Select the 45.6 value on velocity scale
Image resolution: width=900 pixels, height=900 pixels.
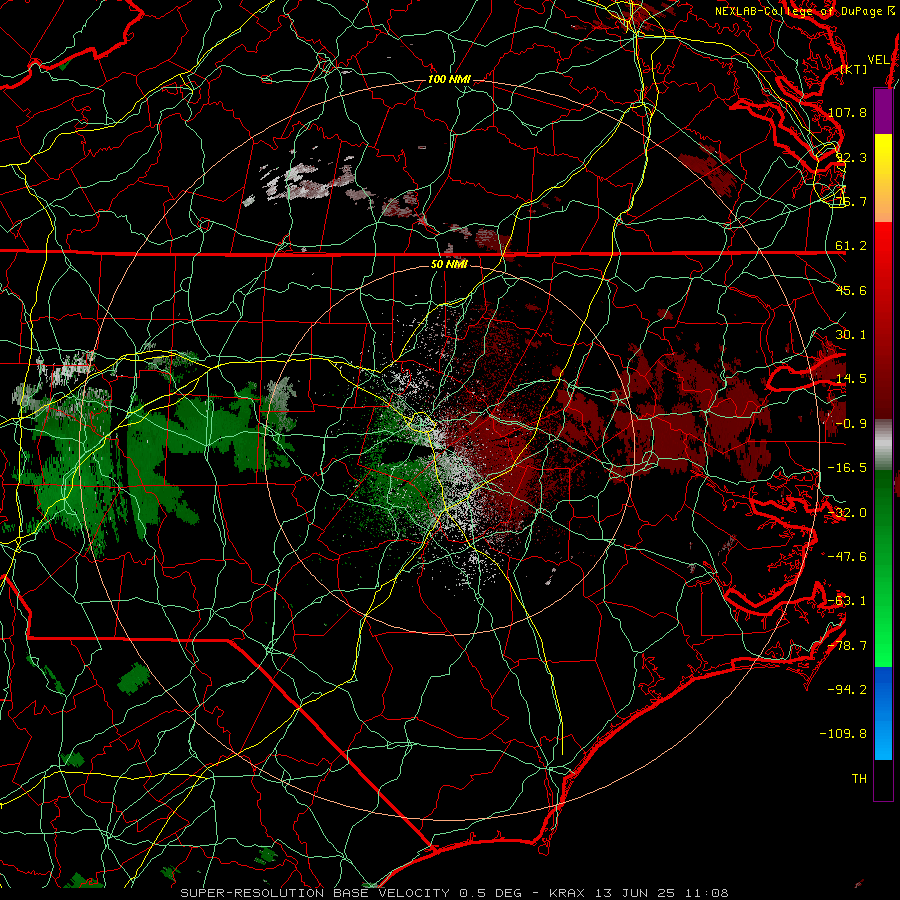click(x=851, y=290)
